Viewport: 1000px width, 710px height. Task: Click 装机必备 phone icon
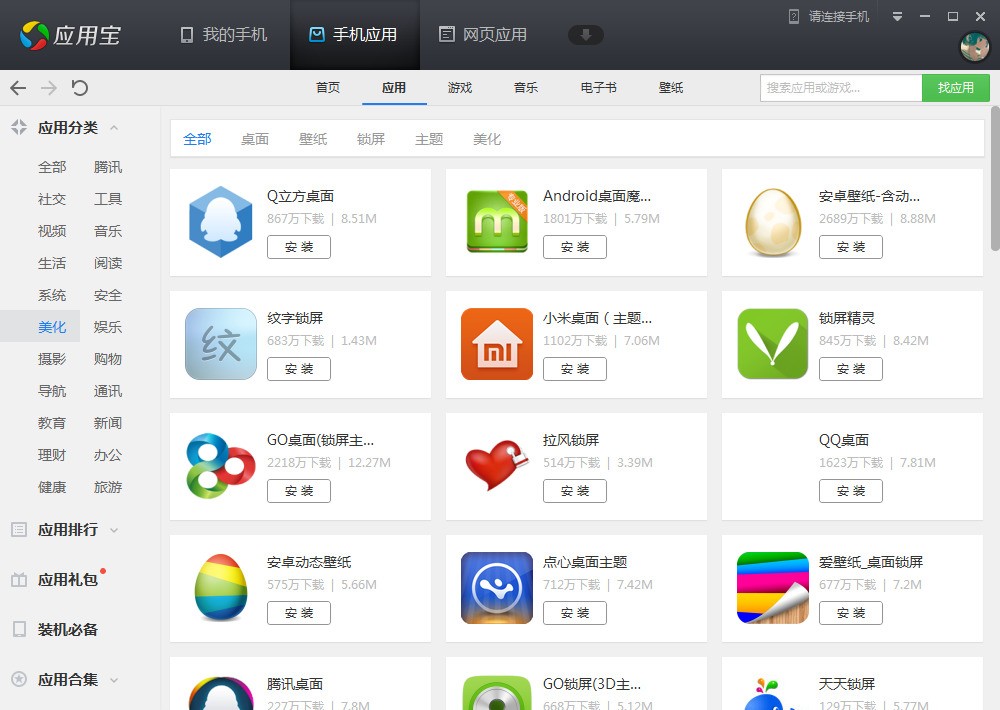[x=19, y=630]
